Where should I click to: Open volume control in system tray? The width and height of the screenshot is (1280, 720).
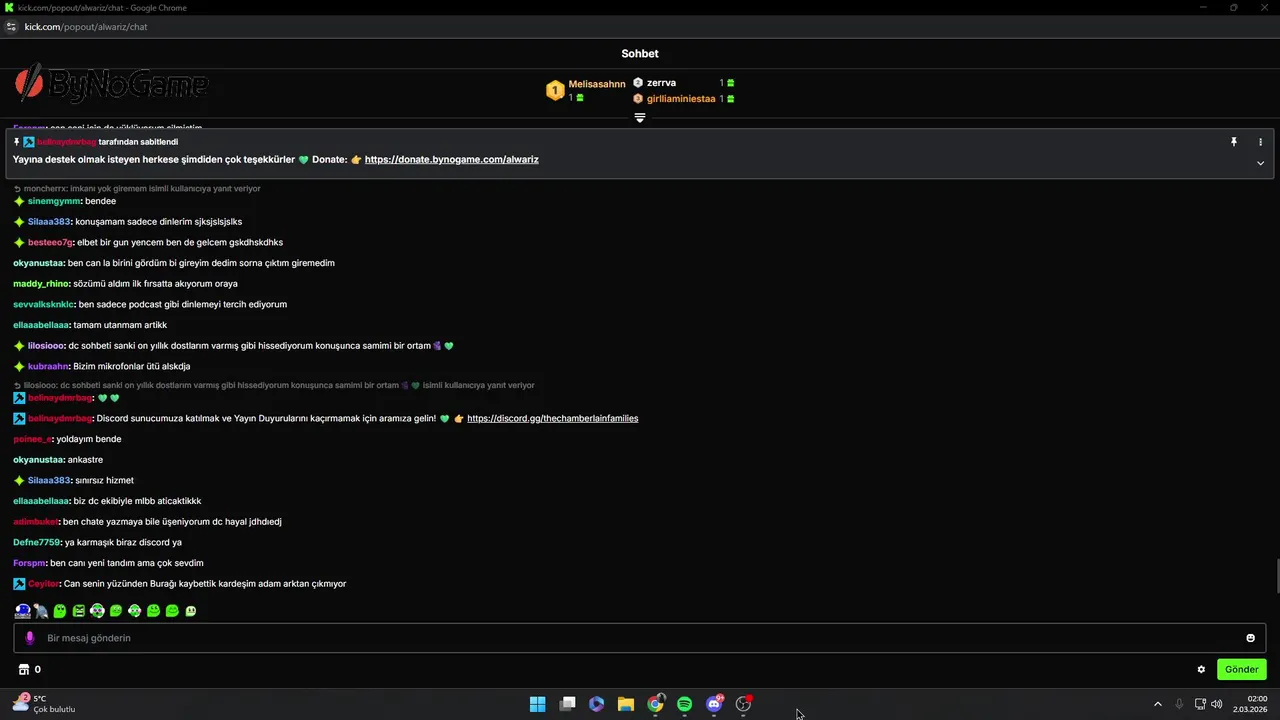coord(1217,704)
